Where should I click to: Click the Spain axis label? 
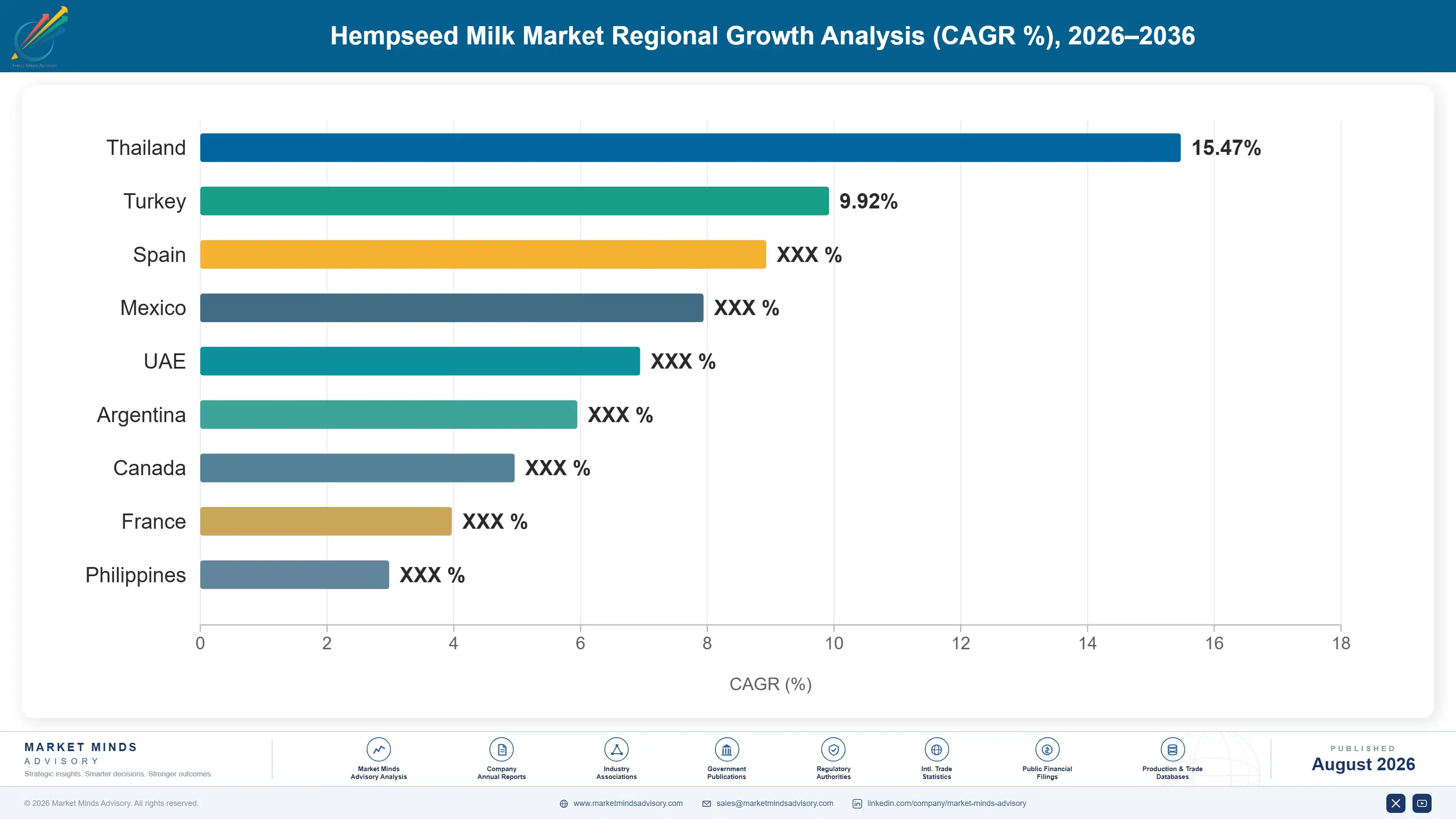coord(159,255)
